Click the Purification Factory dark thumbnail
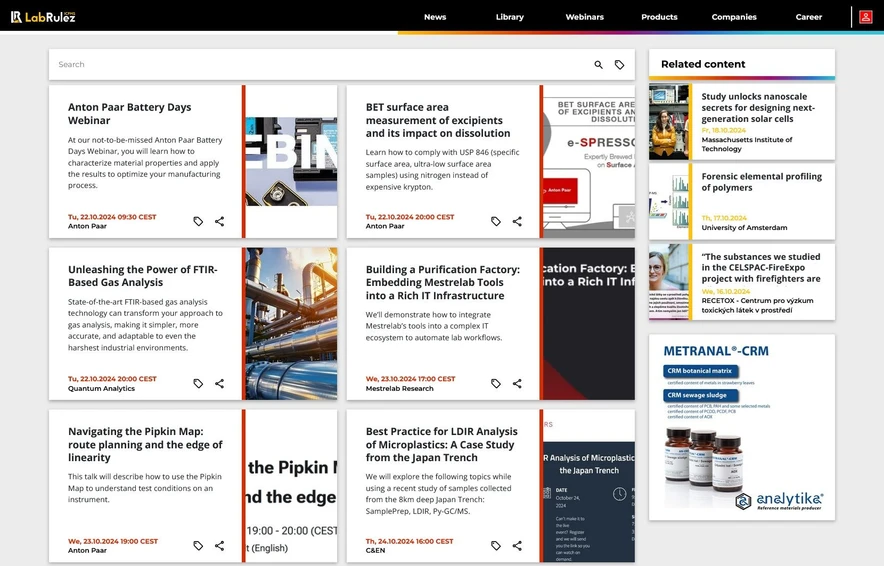Viewport: 884px width, 566px height. coord(589,324)
